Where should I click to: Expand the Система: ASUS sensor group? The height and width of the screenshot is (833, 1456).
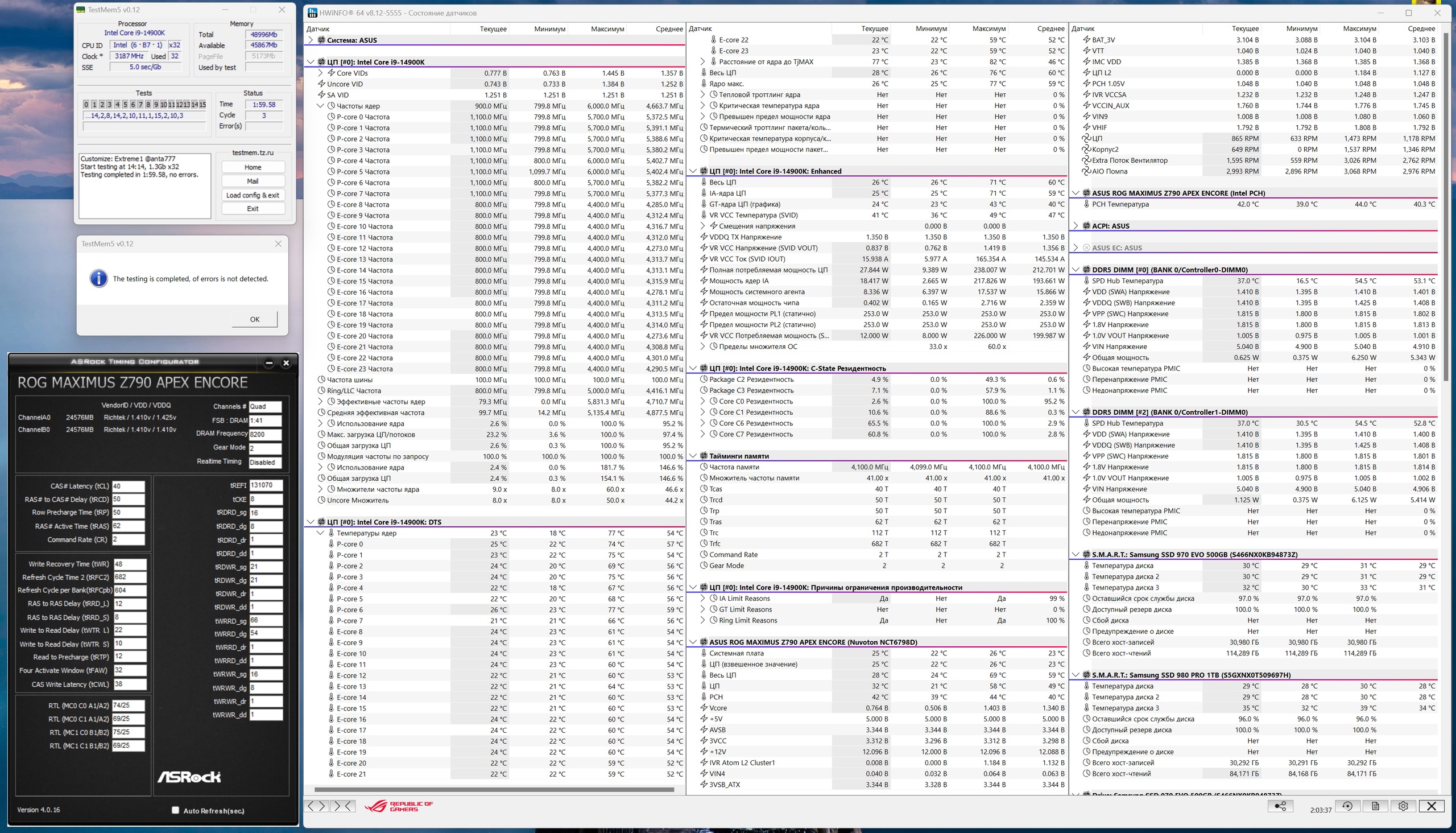coord(311,40)
